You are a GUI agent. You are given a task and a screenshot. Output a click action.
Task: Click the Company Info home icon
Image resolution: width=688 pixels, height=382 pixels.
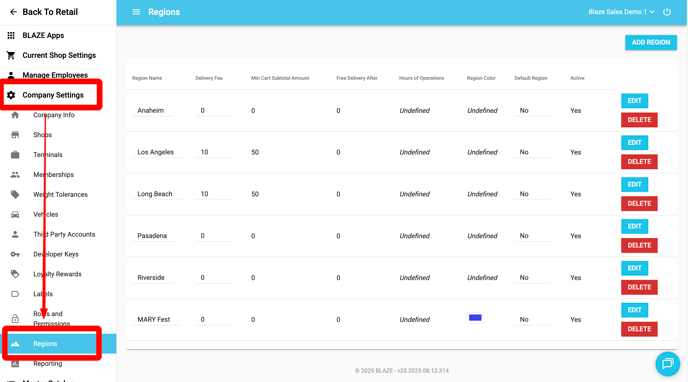15,115
